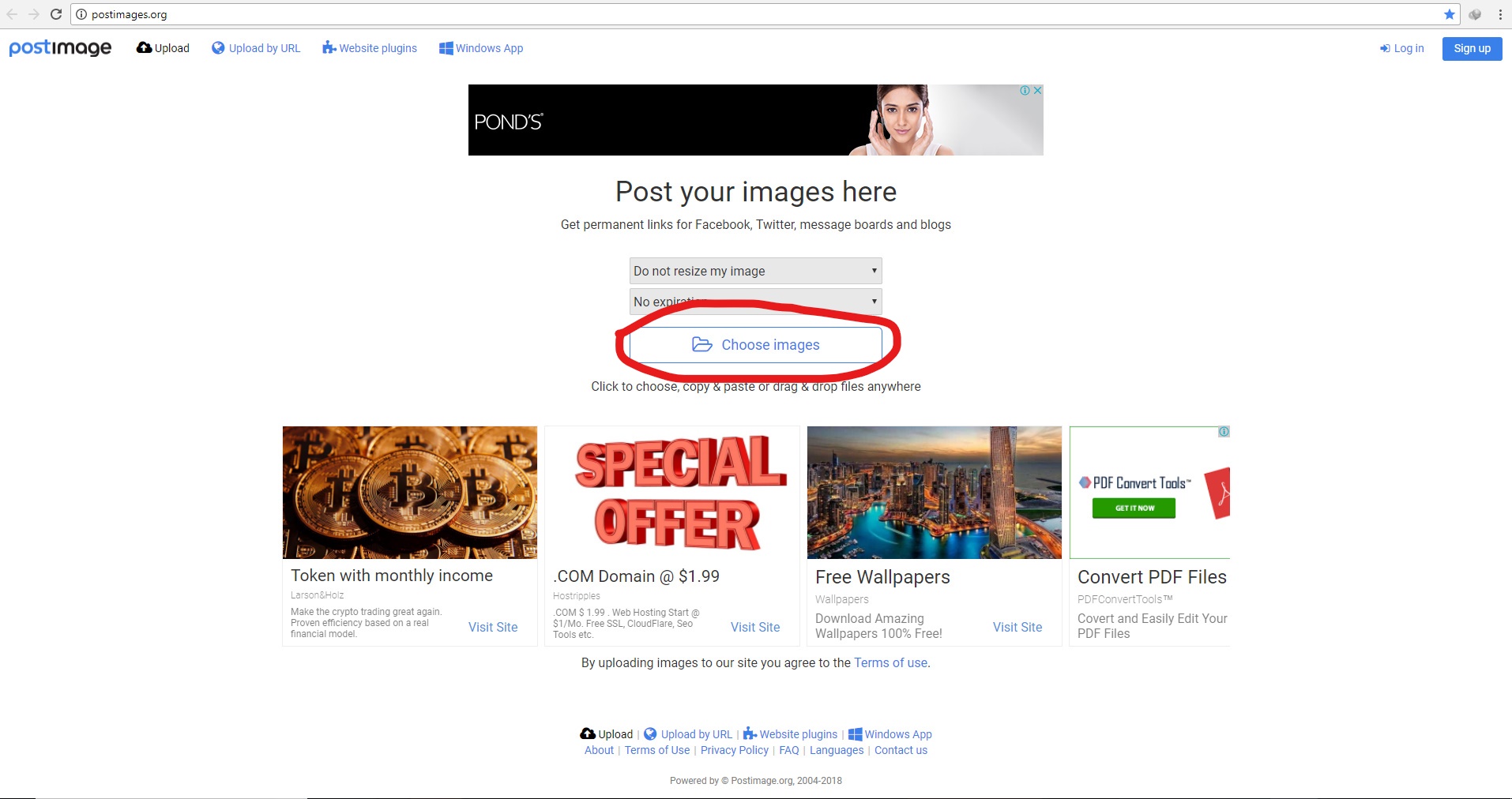Reload the page with refresh icon

click(56, 14)
